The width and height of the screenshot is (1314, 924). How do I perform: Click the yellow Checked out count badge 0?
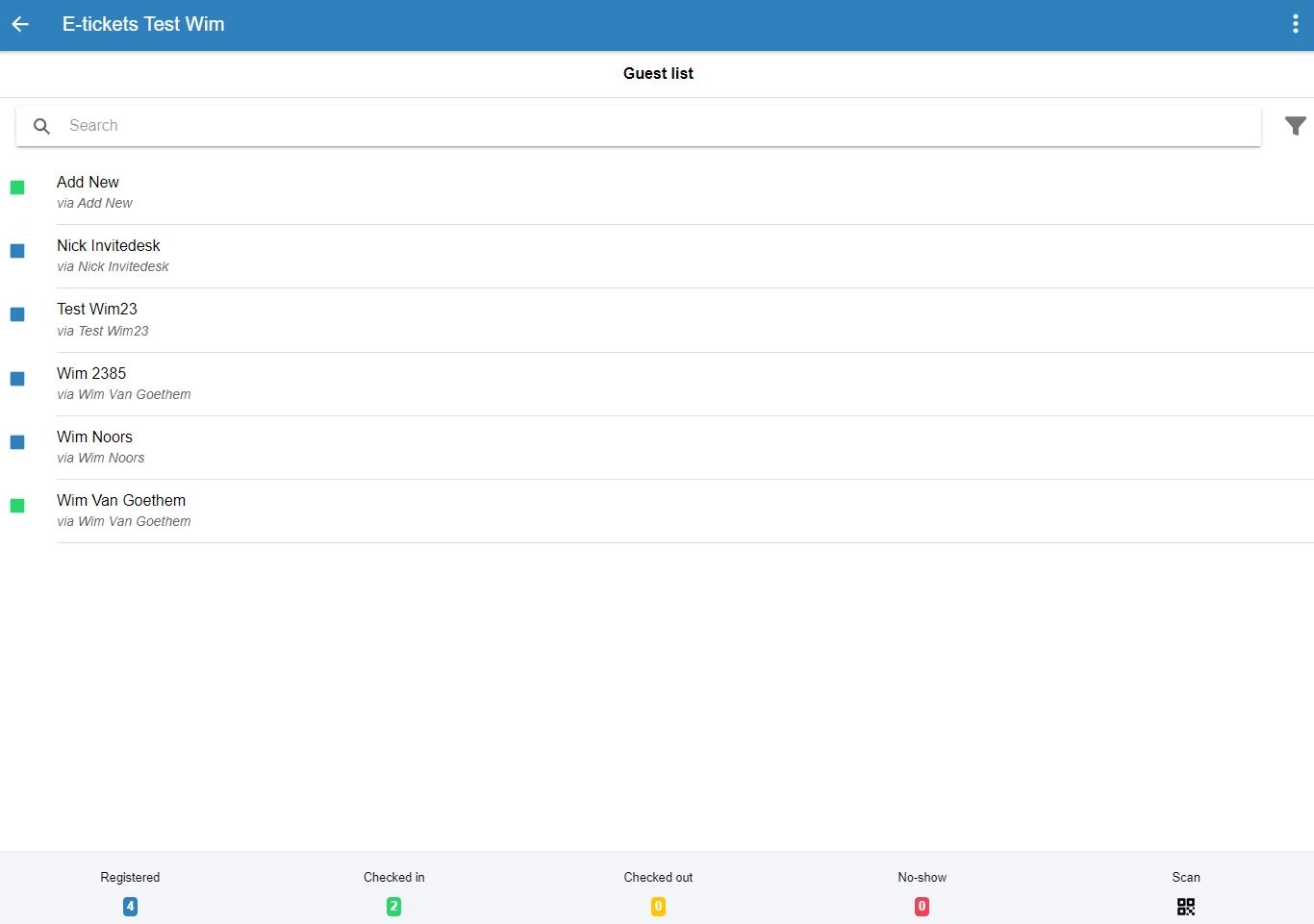click(658, 907)
